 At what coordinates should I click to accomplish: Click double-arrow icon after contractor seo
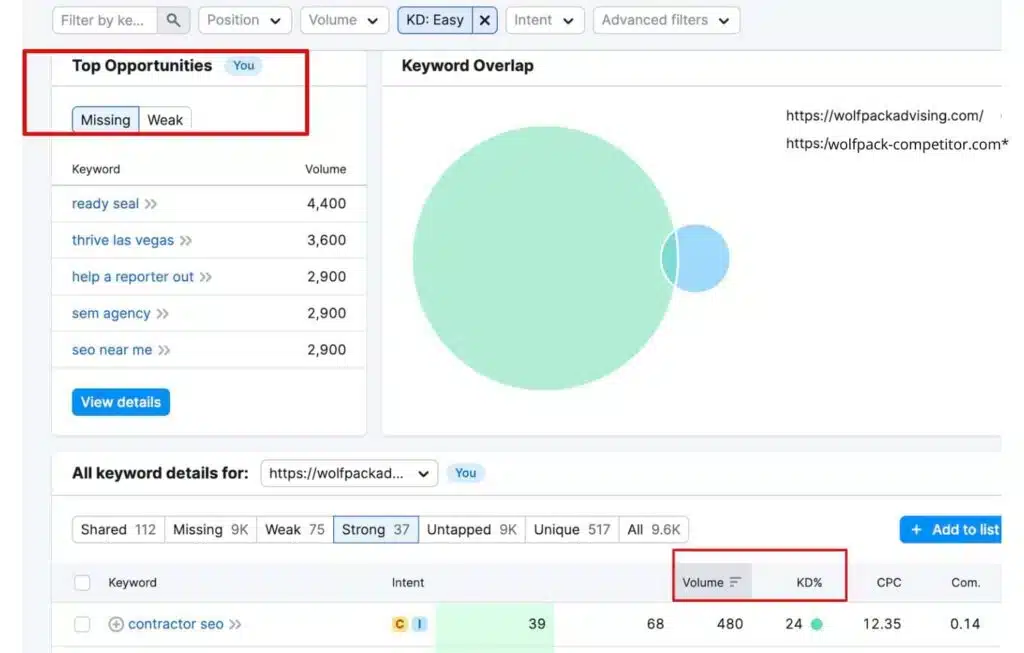coord(235,624)
